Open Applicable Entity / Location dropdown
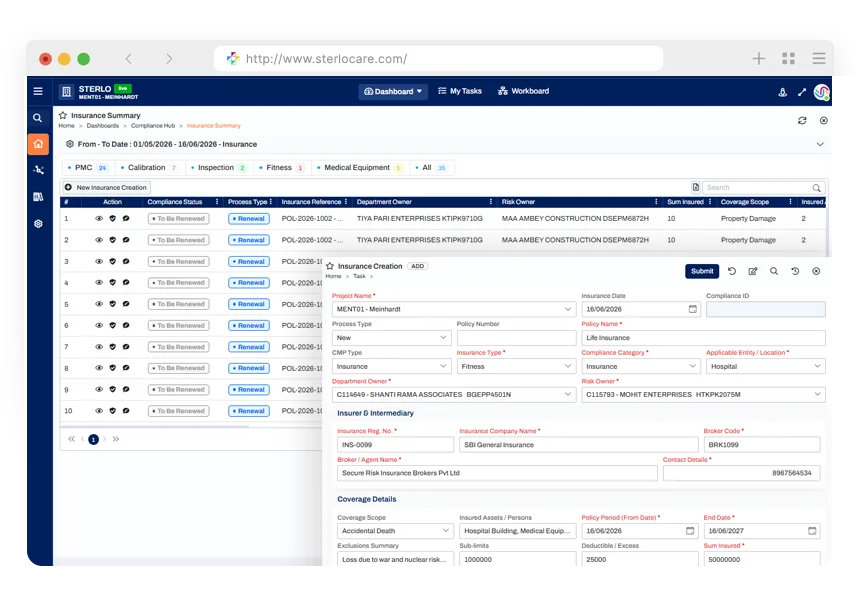 tap(766, 366)
